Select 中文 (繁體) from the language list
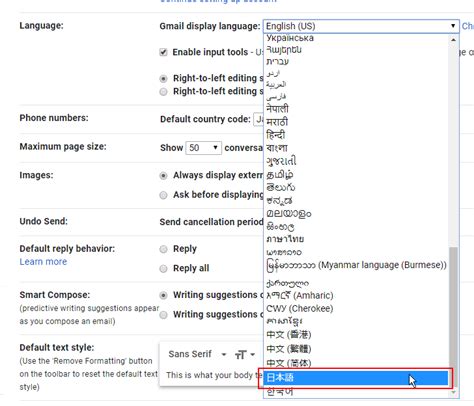474x406 pixels. click(356, 349)
